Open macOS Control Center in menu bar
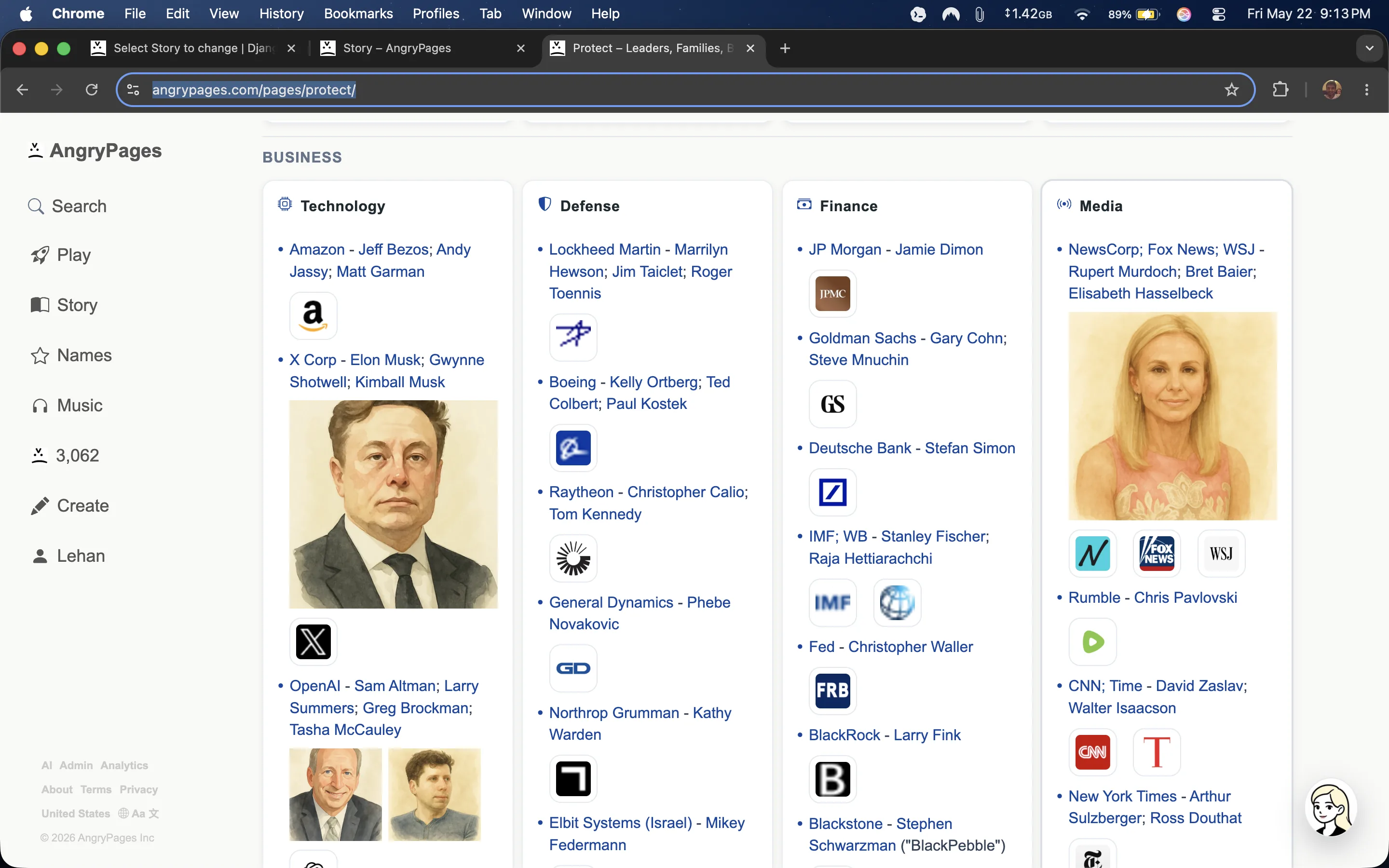The height and width of the screenshot is (868, 1389). (x=1219, y=14)
